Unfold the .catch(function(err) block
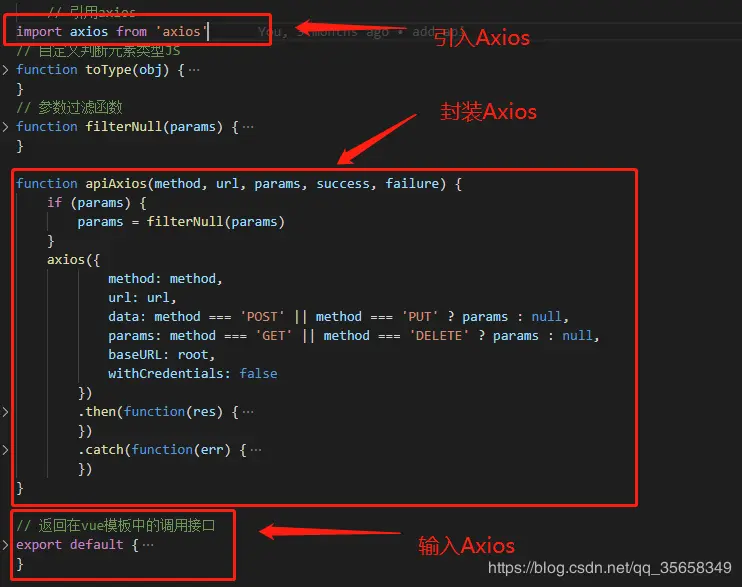This screenshot has width=742, height=587. [5, 450]
